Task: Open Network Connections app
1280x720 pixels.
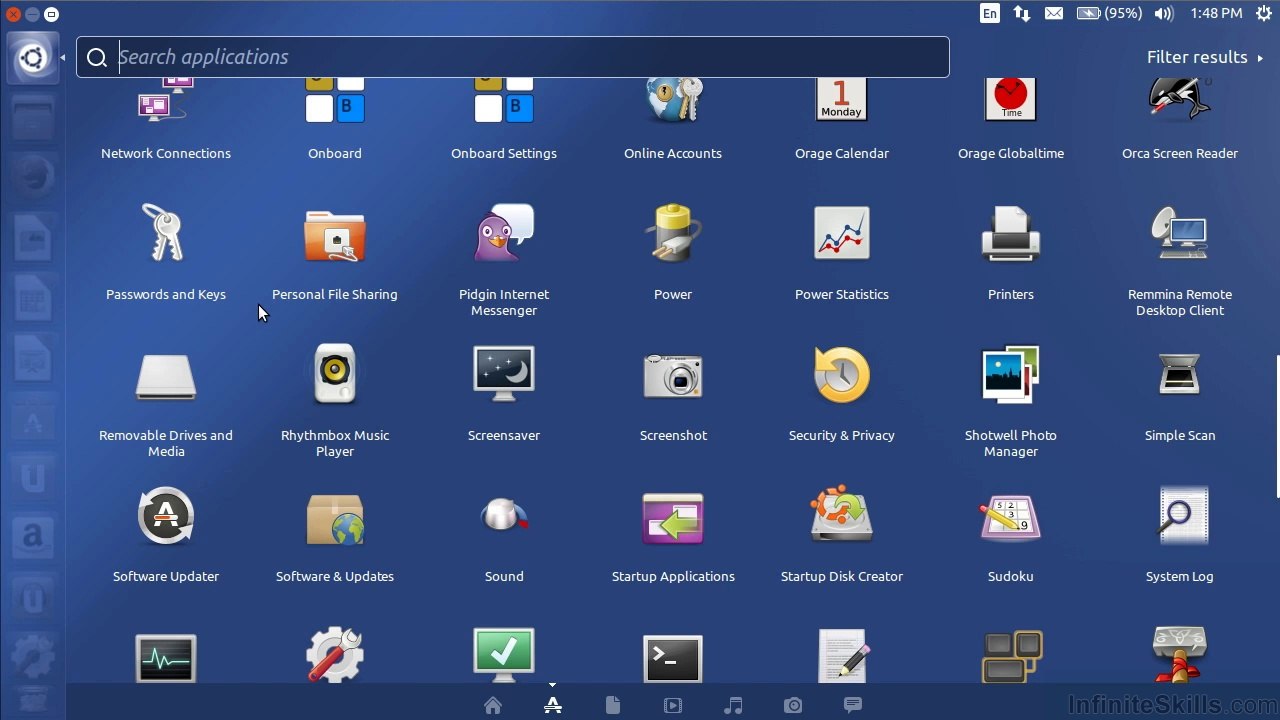Action: click(166, 118)
